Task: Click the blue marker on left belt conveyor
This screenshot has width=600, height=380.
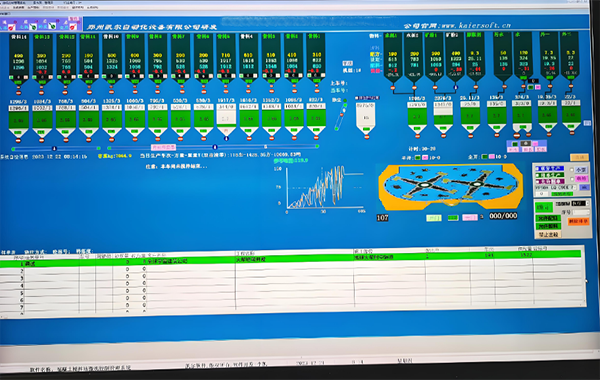Action: 54,148
